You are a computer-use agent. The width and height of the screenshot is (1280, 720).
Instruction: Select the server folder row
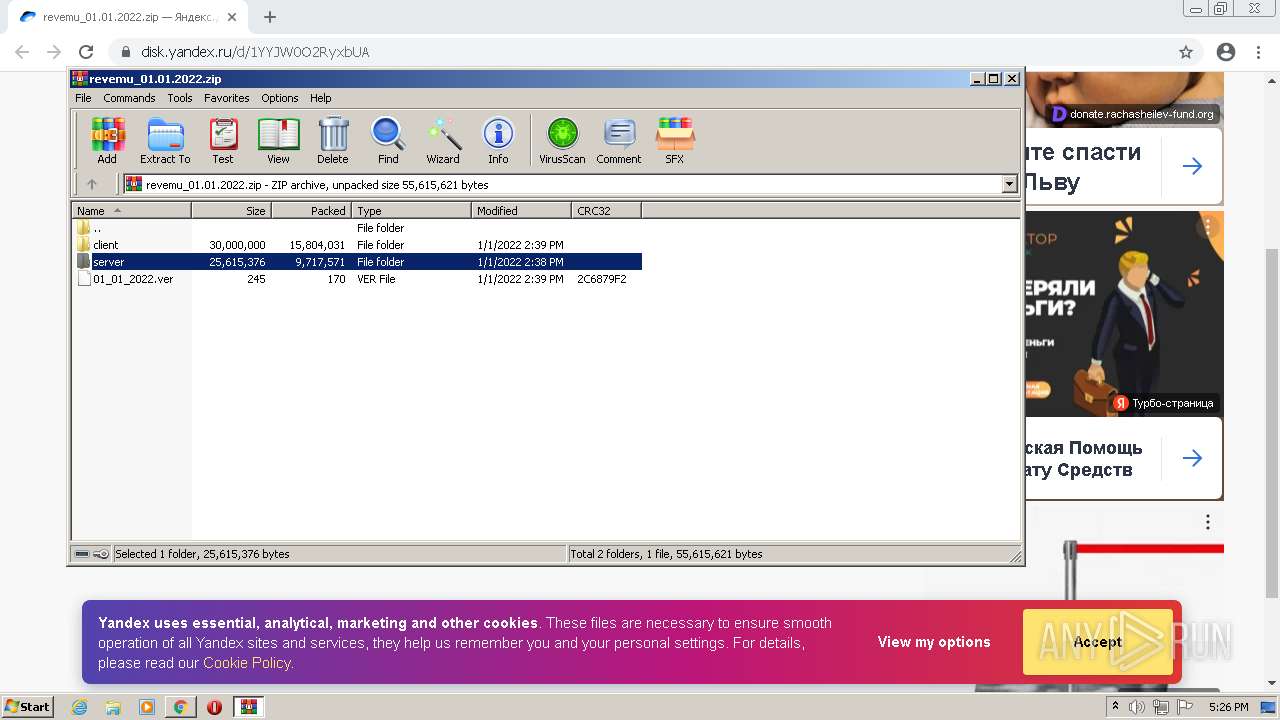(x=357, y=262)
